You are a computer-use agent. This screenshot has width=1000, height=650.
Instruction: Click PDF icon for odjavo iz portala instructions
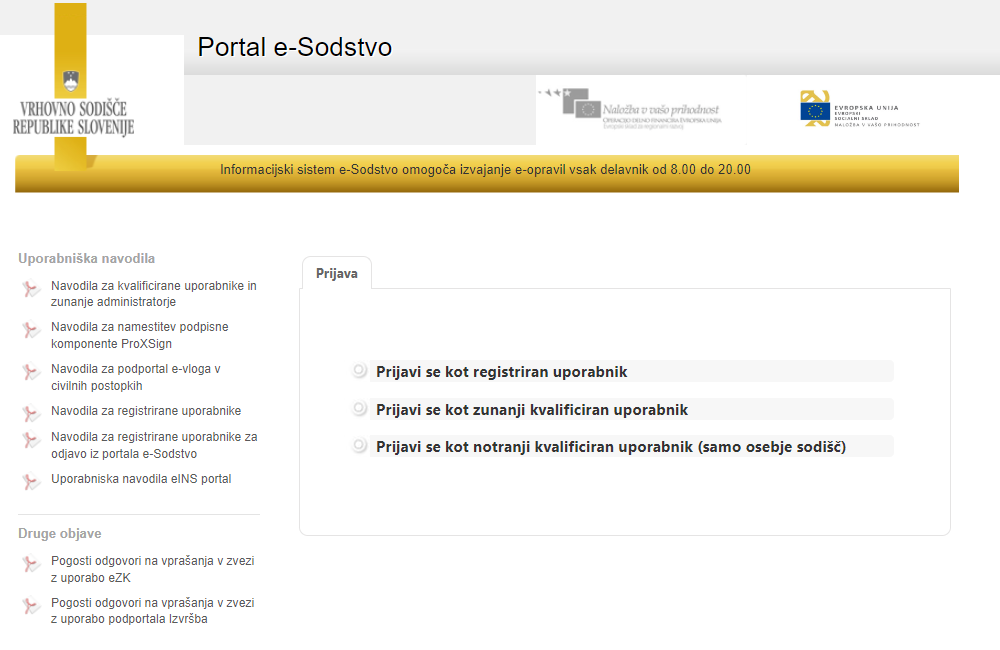(x=31, y=440)
